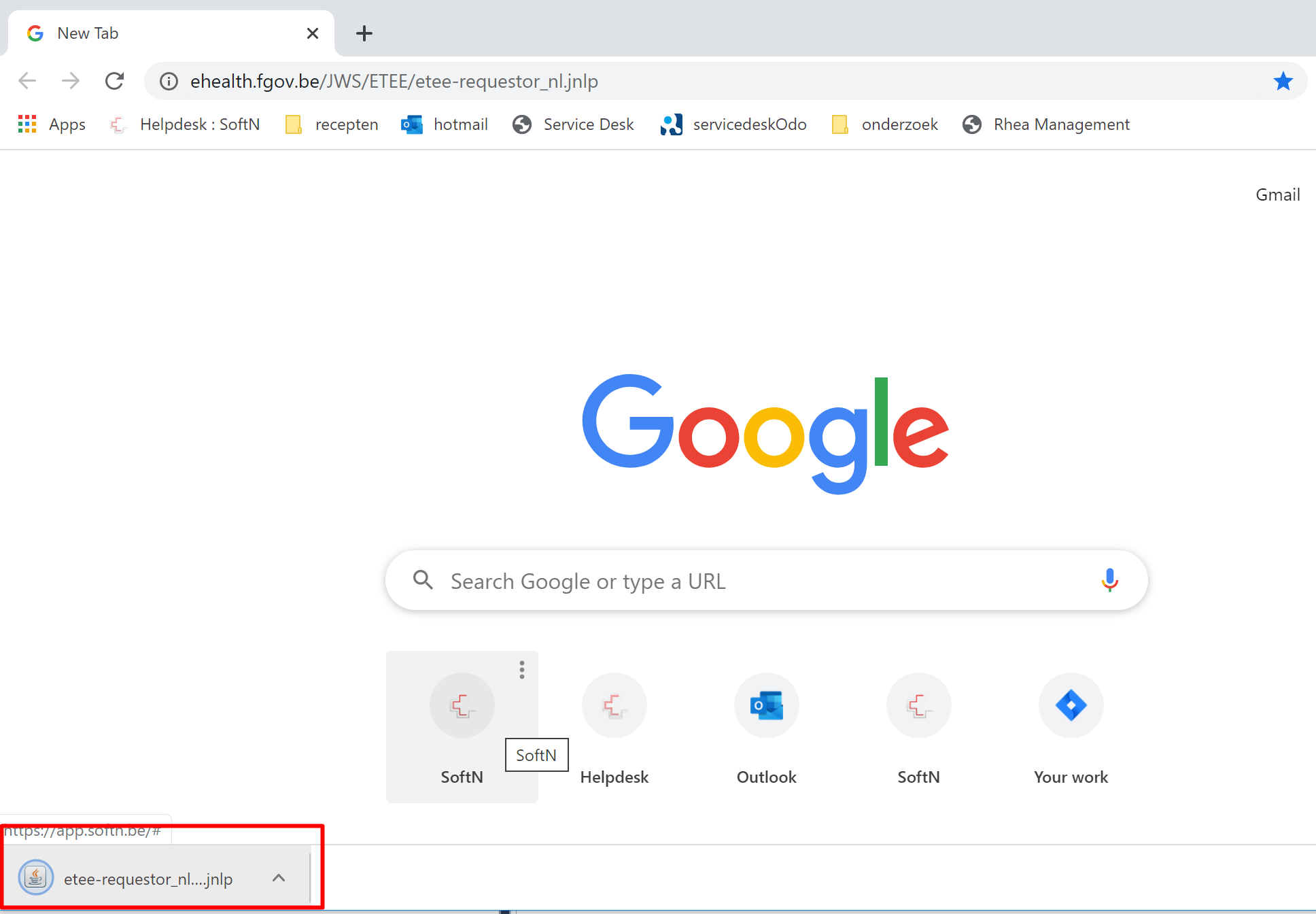Screen dimensions: 1316x914
Task: Click the site information icon in address bar
Action: 169,82
